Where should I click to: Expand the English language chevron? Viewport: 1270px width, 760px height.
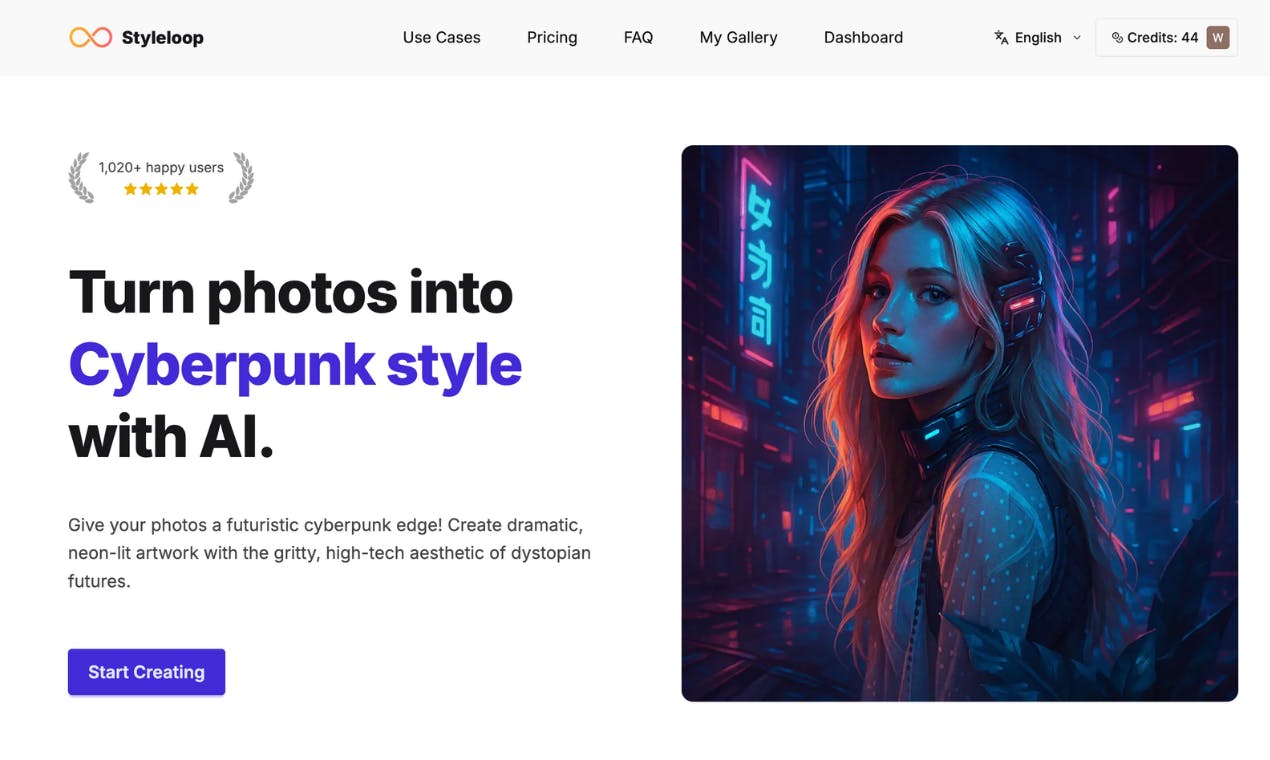[1077, 37]
